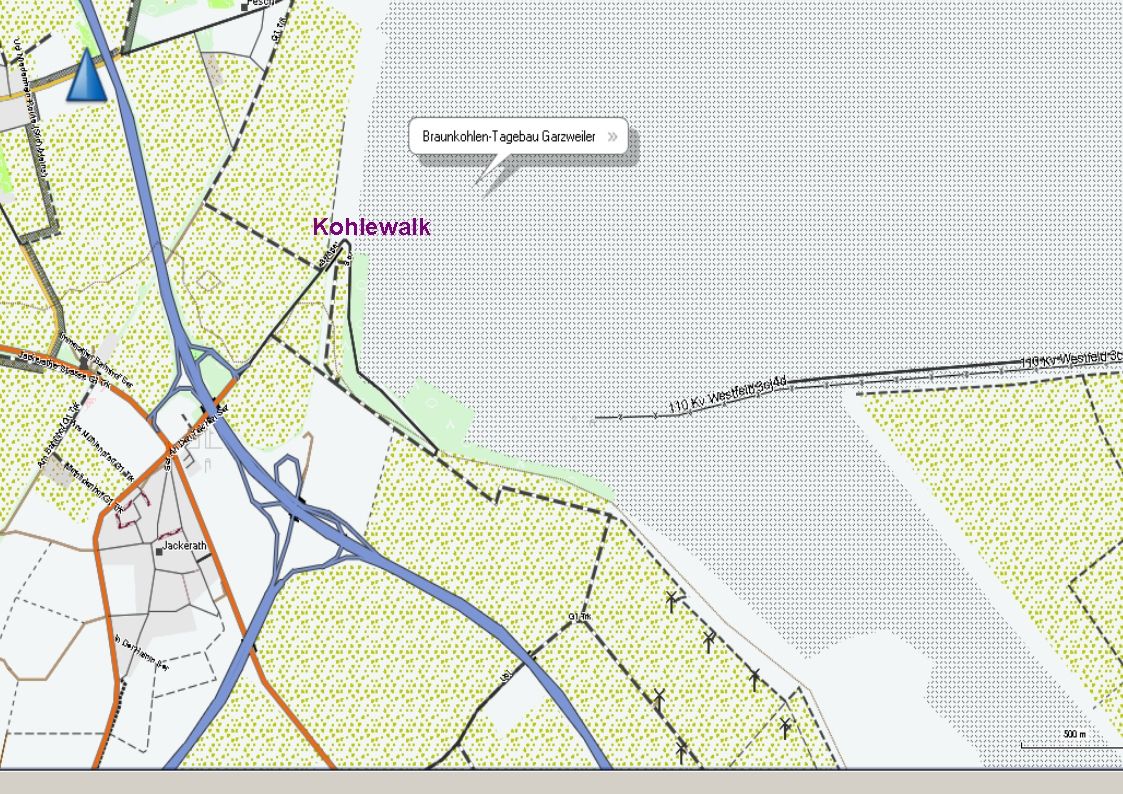The height and width of the screenshot is (794, 1123).
Task: Click the Jackerath town square marker
Action: pos(159,549)
